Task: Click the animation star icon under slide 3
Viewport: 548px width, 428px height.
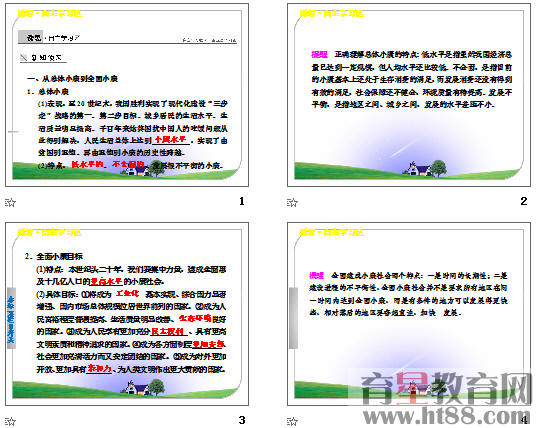Action: 10,421
